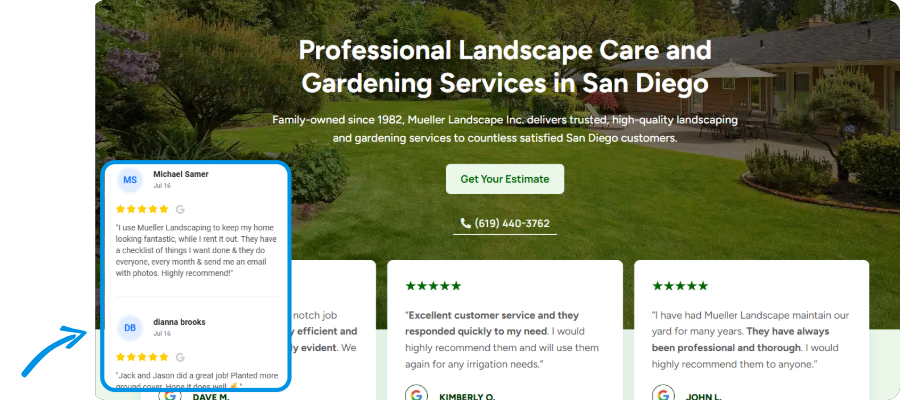Viewport: 900px width, 400px height.
Task: Click the Google icon in Michael Samer's review
Action: pyautogui.click(x=180, y=209)
